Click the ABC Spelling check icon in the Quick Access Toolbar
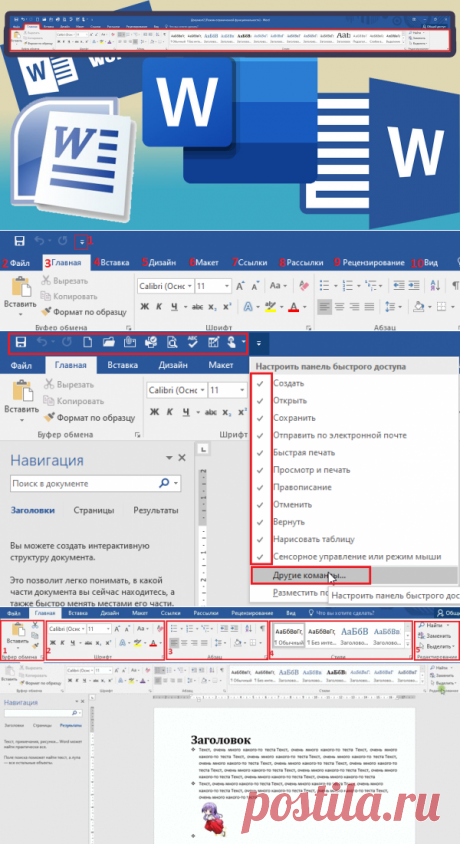Screen dimensions: 460x844 pyautogui.click(x=193, y=342)
